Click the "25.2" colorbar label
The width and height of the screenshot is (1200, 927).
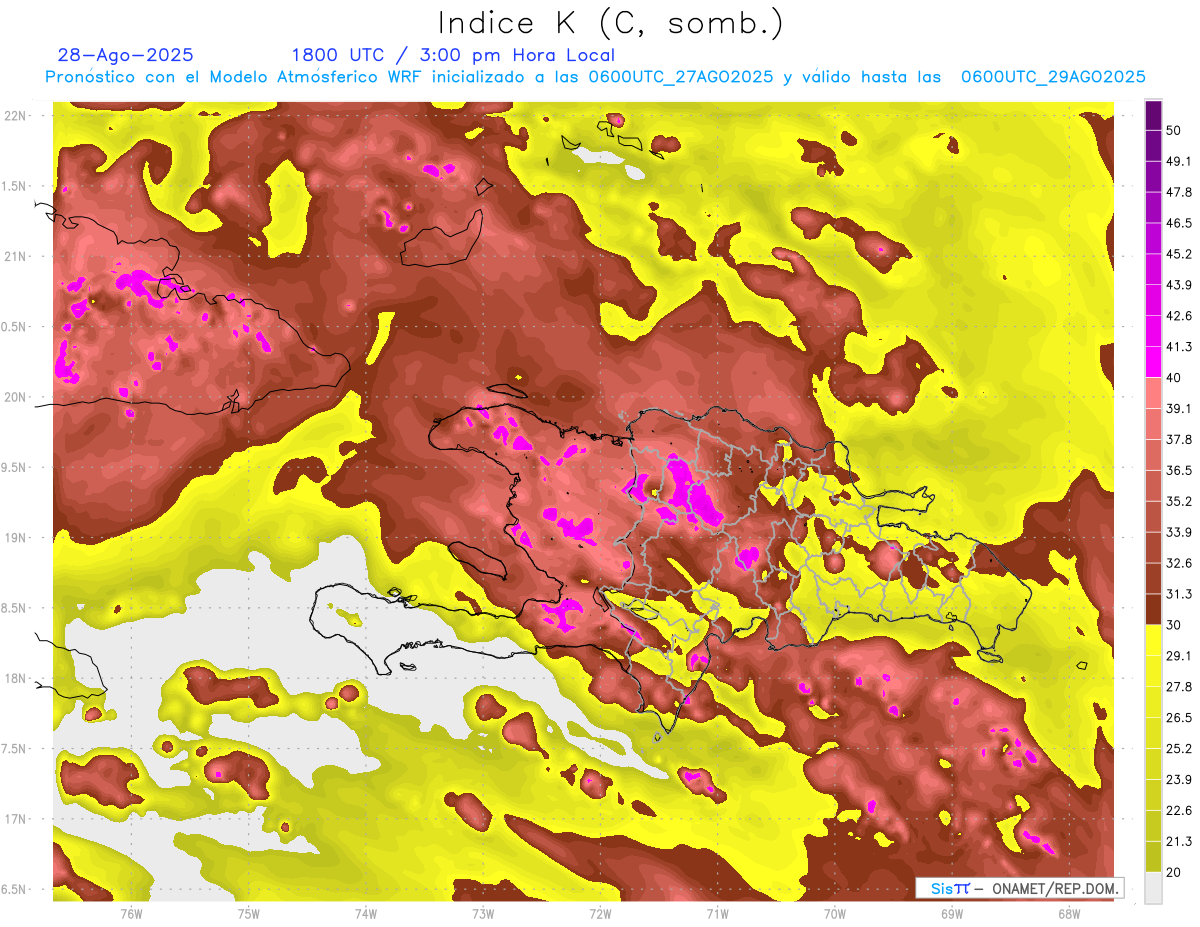(1178, 749)
